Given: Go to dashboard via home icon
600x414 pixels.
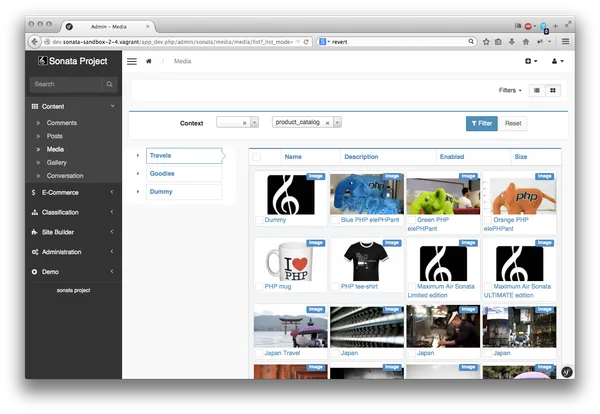Looking at the screenshot, I should 149,61.
